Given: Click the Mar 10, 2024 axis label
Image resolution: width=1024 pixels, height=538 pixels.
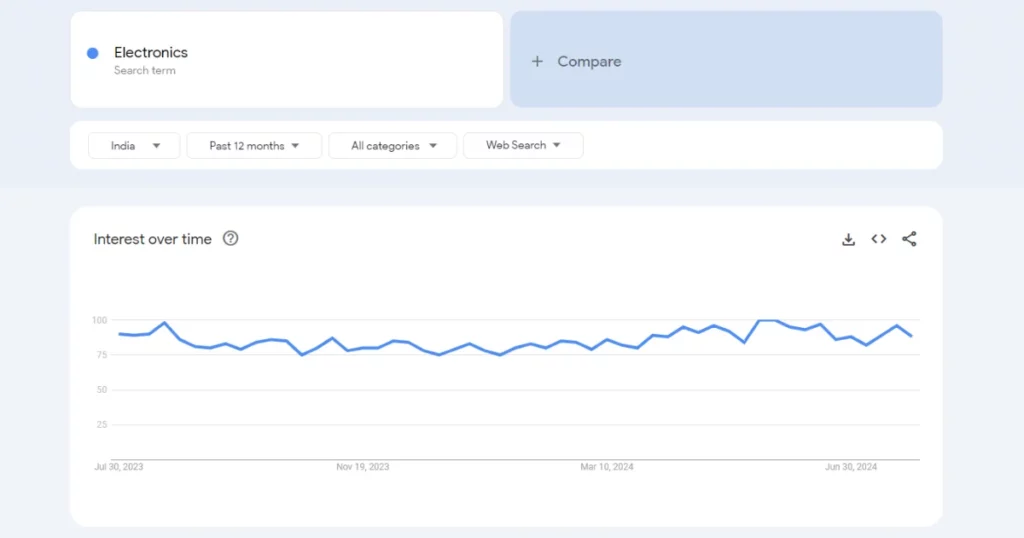Looking at the screenshot, I should pyautogui.click(x=607, y=467).
